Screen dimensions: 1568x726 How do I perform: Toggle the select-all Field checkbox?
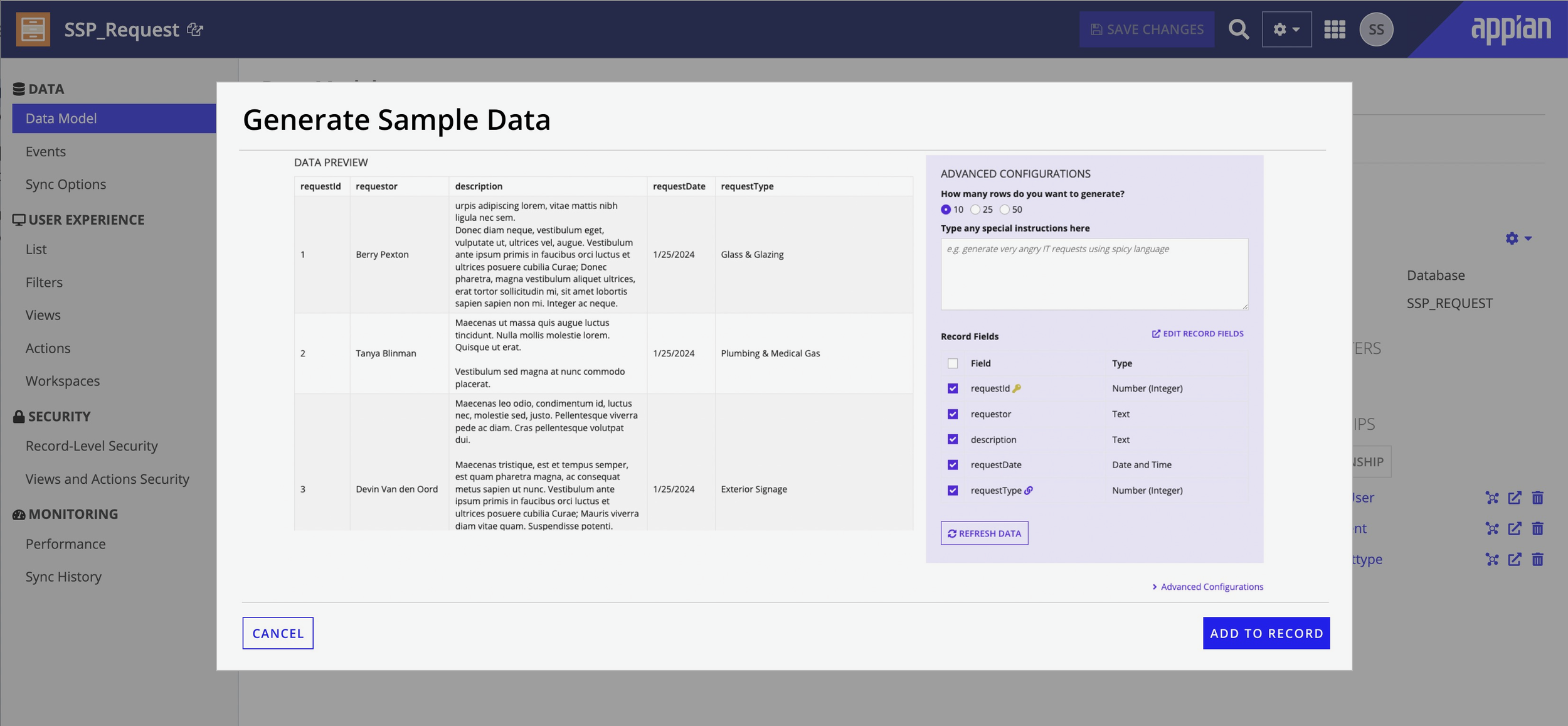click(x=953, y=363)
